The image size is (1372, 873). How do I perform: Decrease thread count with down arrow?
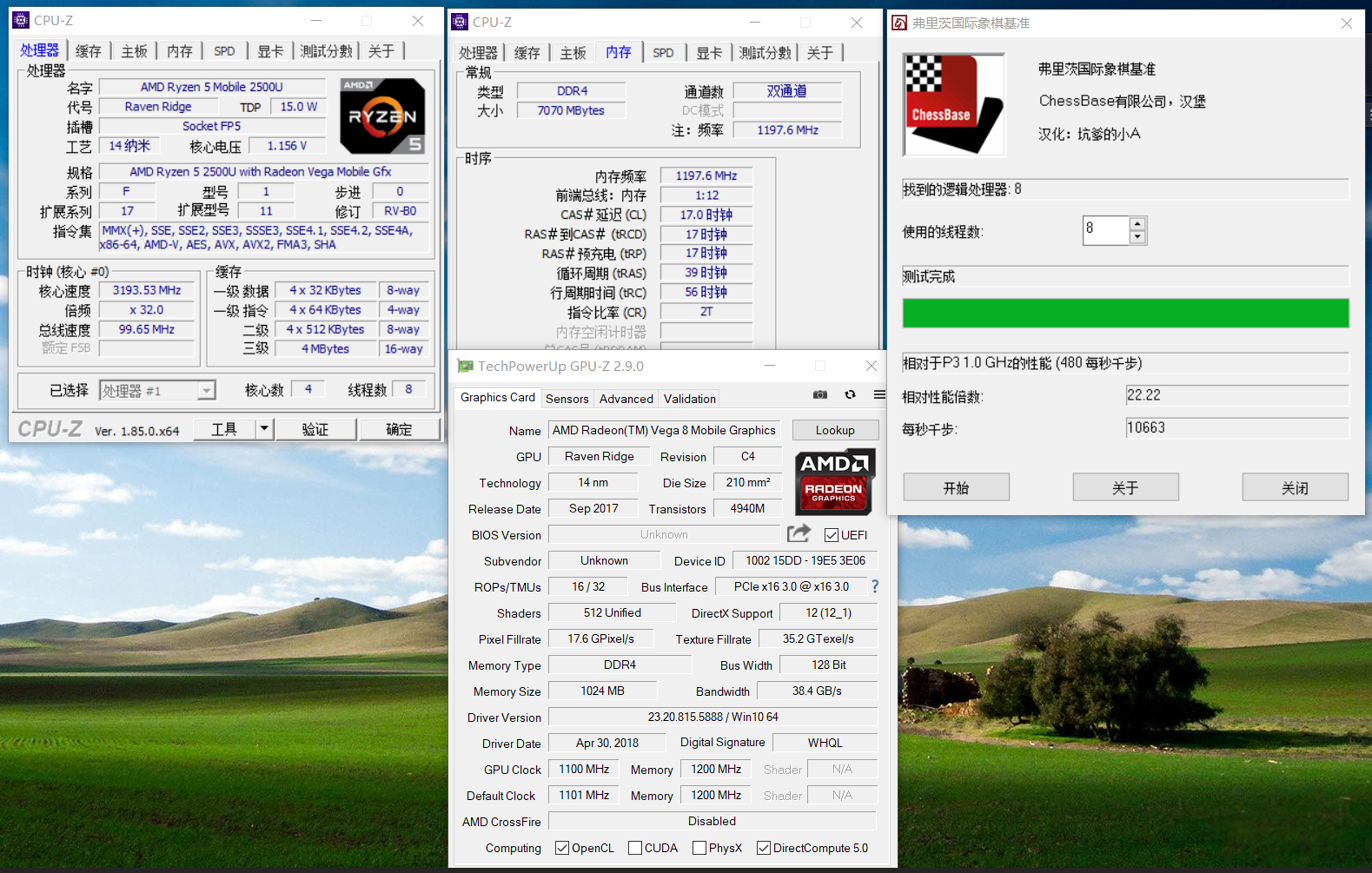click(1137, 237)
